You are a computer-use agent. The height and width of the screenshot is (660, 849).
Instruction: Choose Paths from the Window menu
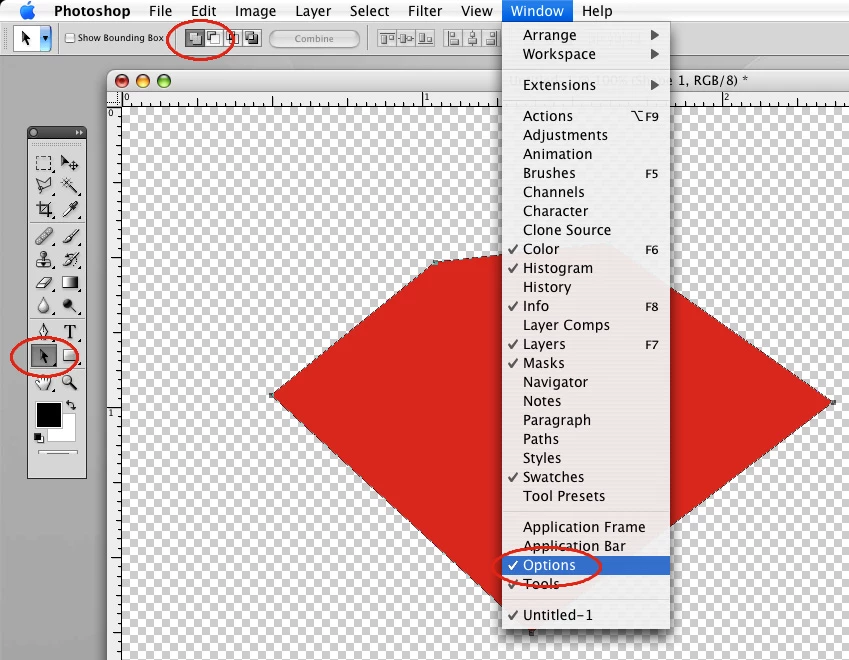586,439
